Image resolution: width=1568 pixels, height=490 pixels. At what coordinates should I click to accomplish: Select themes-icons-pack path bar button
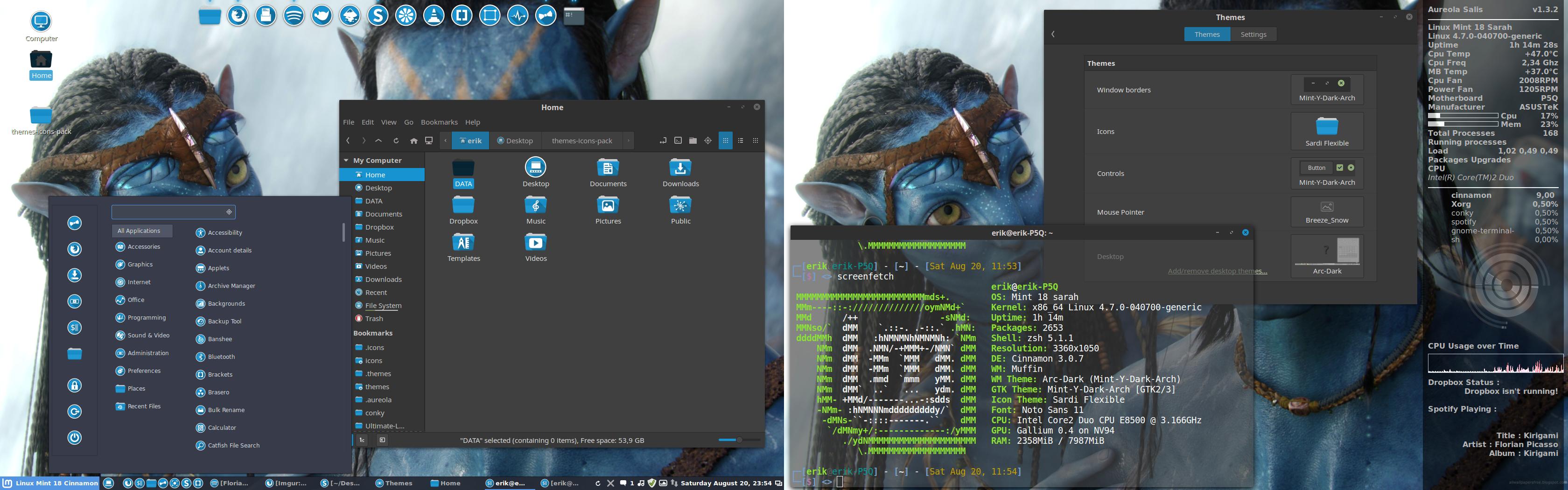point(582,140)
